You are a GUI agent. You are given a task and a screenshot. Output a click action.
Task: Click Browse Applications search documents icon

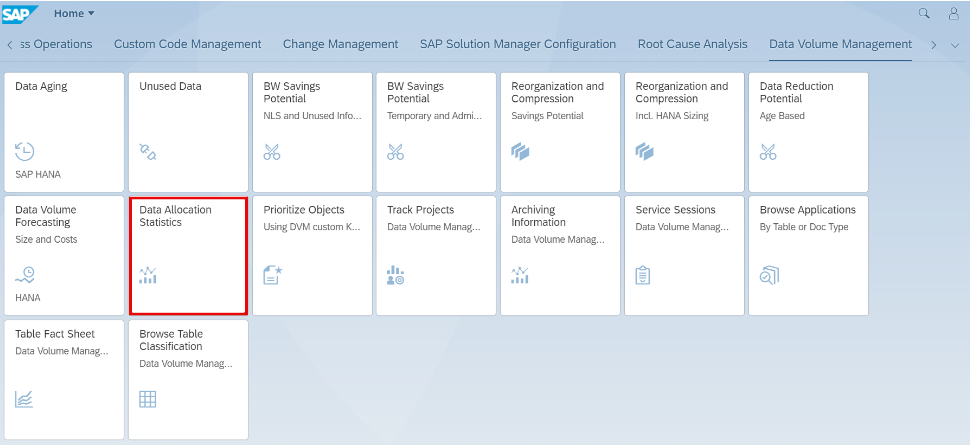coord(769,275)
